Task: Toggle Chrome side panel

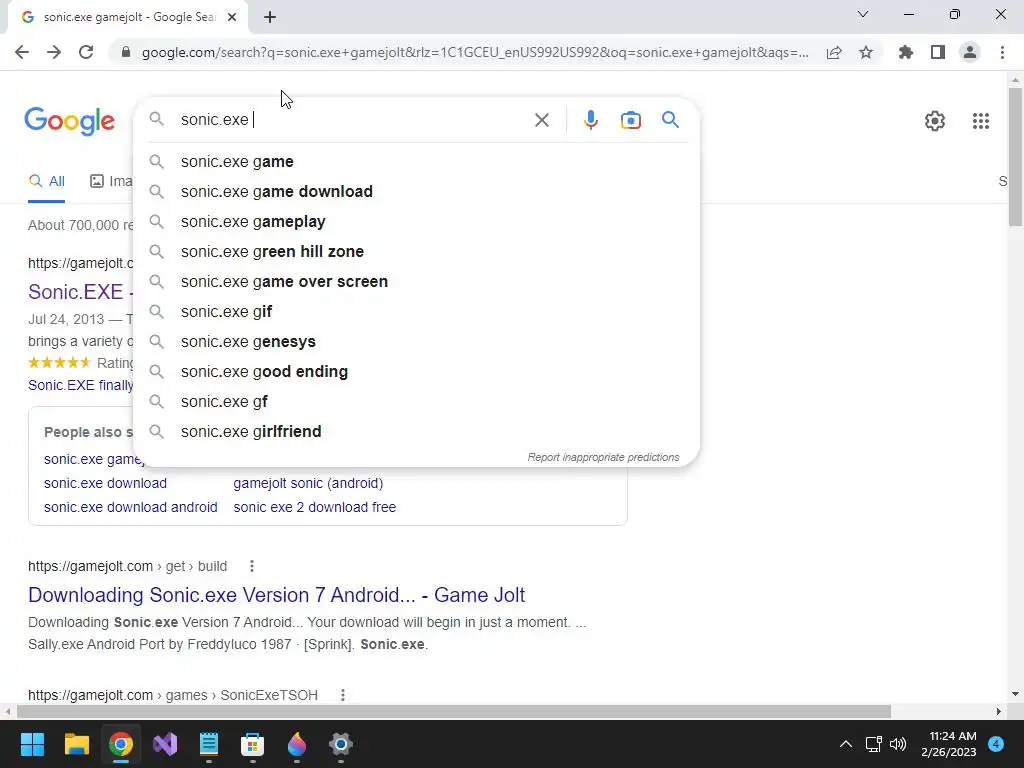Action: point(938,52)
